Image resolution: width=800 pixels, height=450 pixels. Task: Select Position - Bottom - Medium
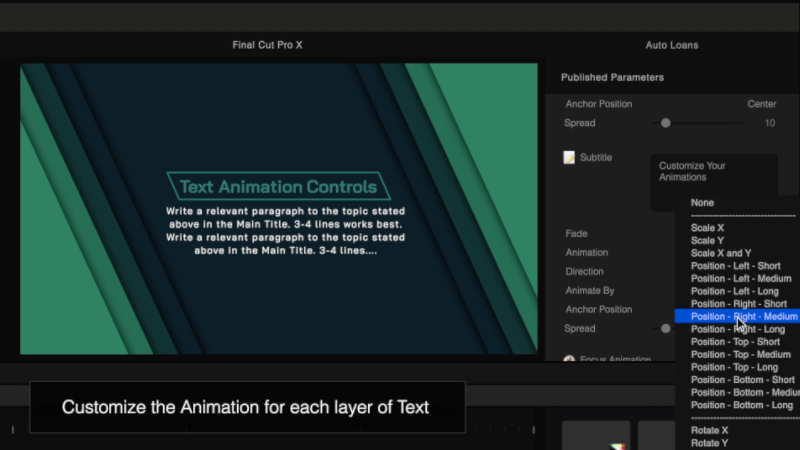[745, 392]
